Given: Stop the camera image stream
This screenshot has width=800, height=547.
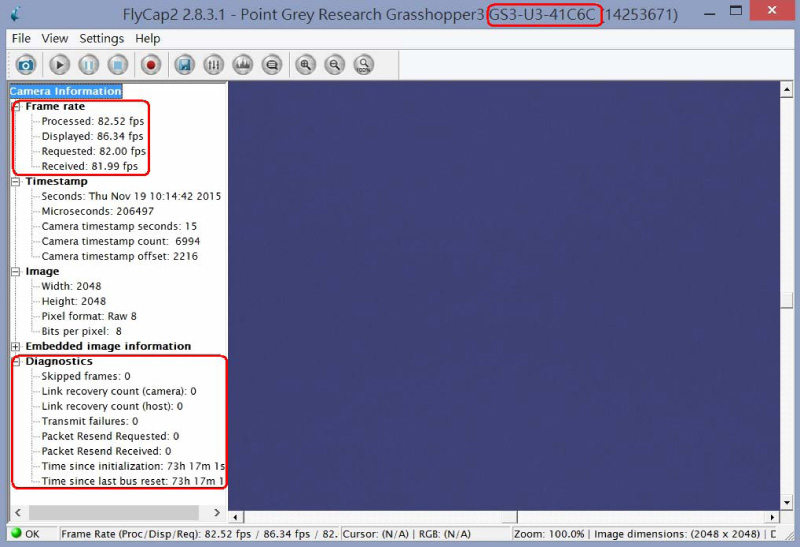Looking at the screenshot, I should (118, 65).
